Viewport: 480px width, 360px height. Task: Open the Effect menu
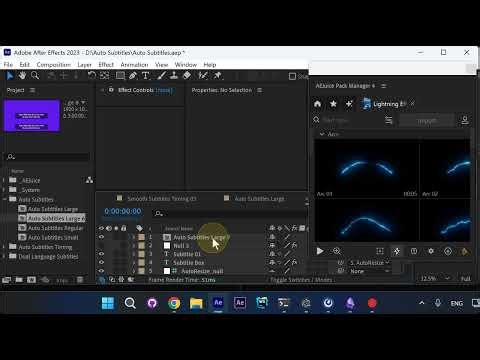coord(106,65)
